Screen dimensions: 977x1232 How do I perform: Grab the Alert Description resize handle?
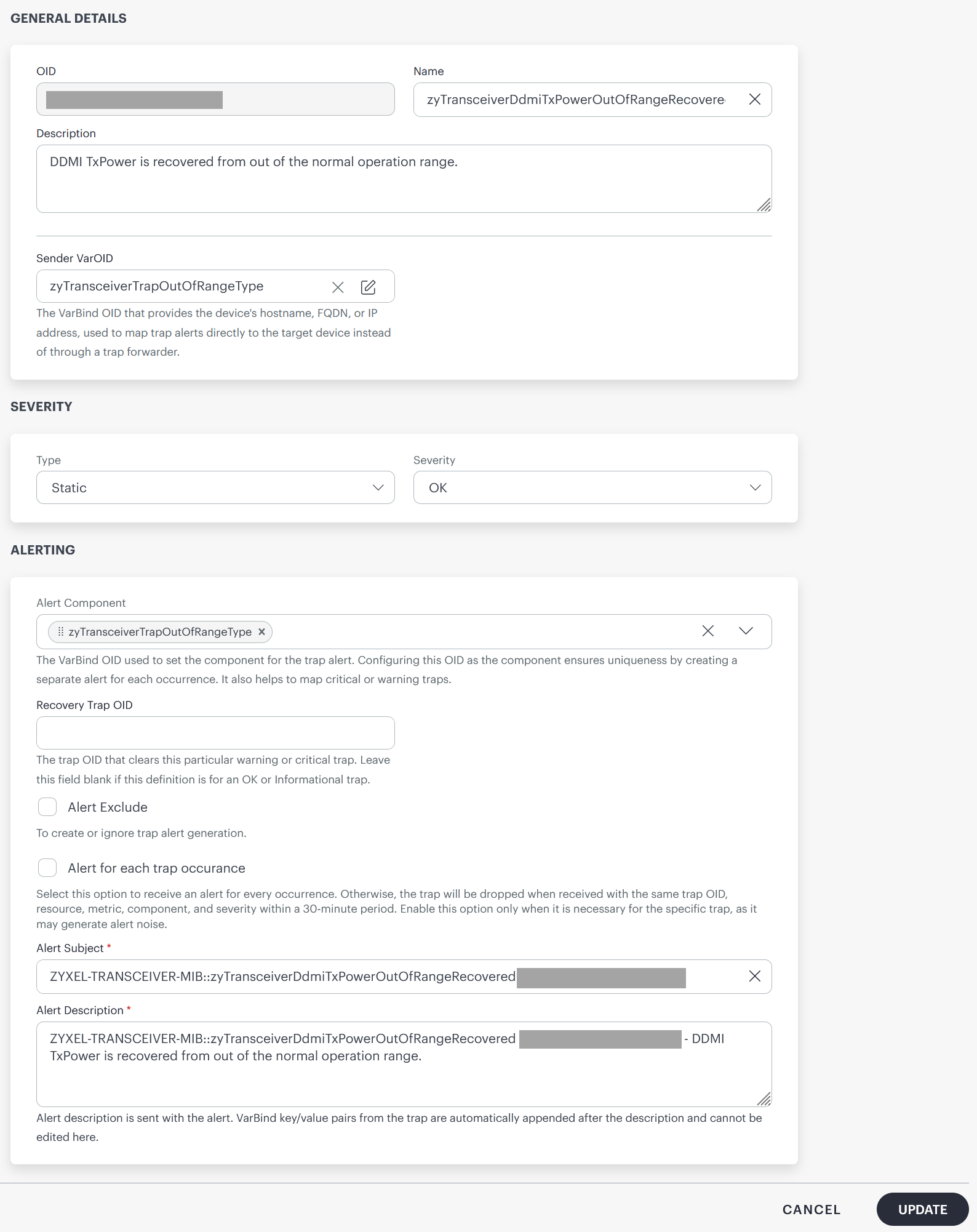tap(764, 1099)
